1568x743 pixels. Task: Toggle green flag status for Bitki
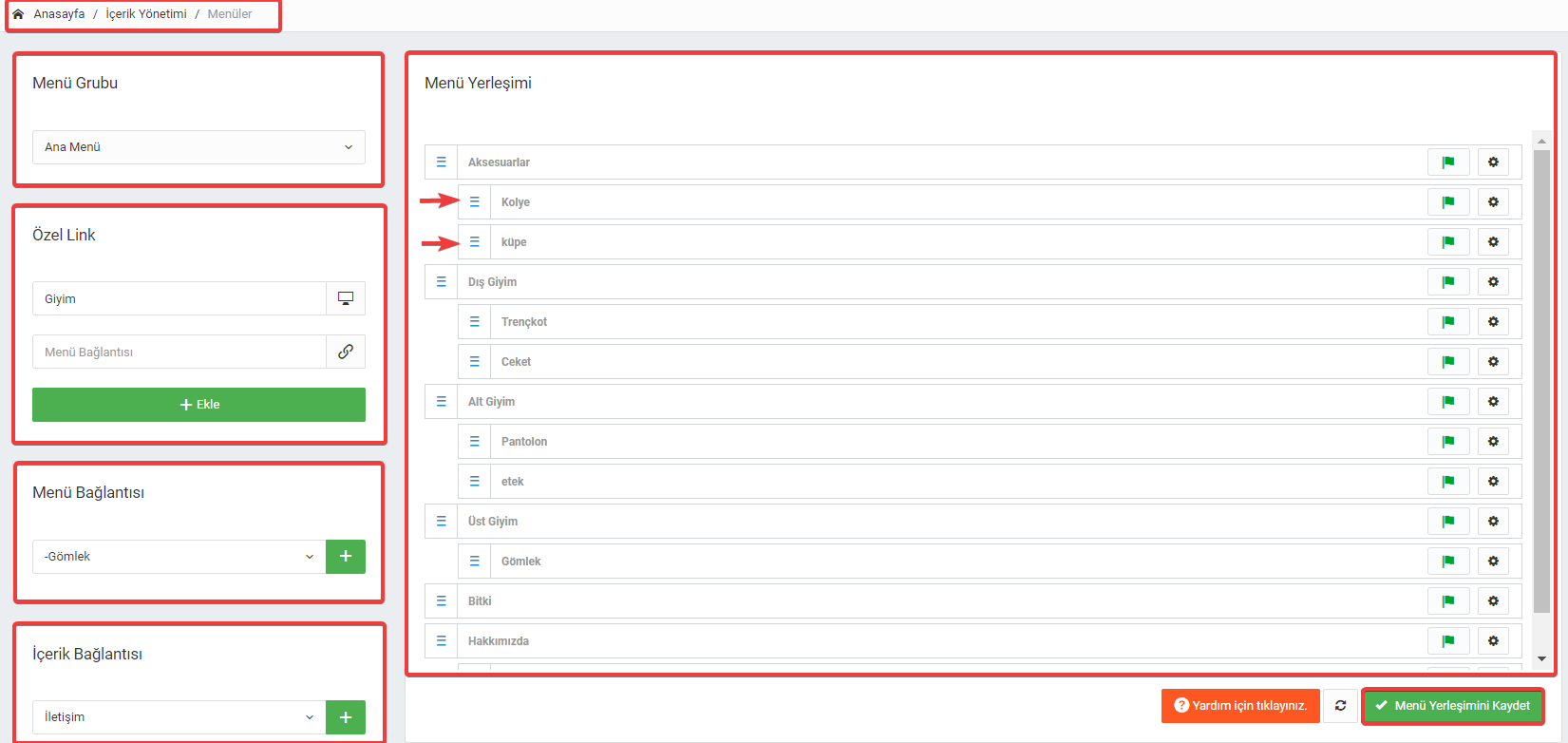[1448, 601]
